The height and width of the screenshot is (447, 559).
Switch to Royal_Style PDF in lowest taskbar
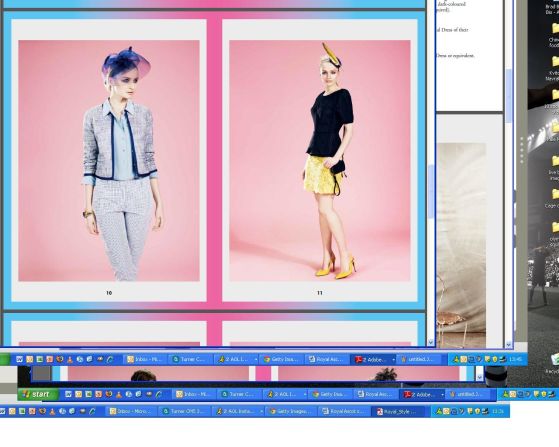(399, 411)
